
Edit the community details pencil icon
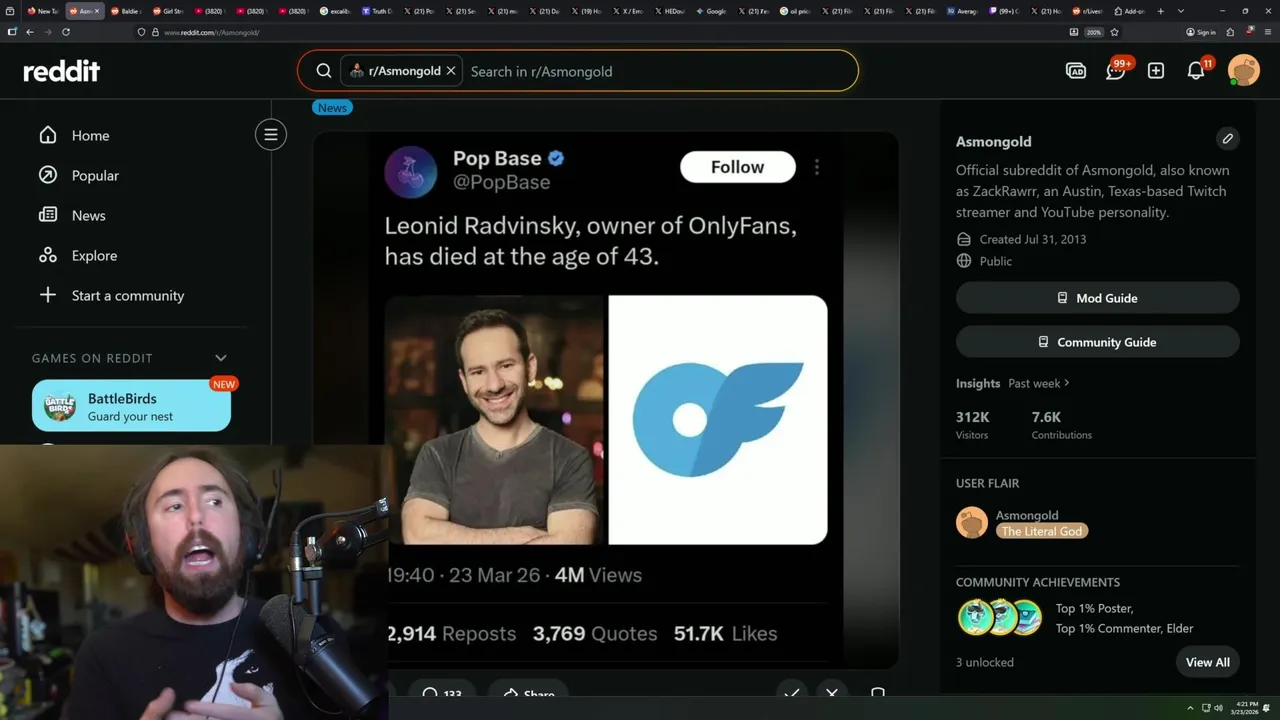coord(1228,139)
